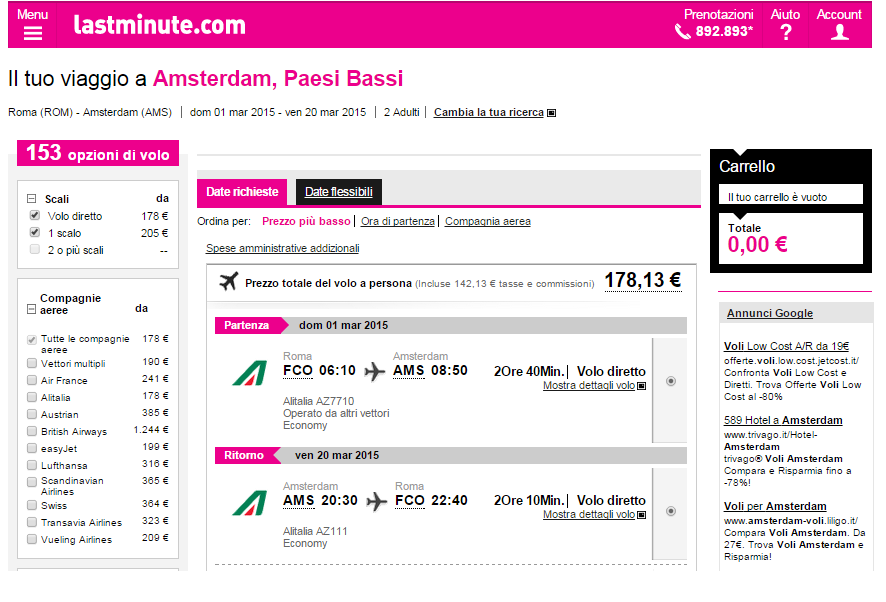The width and height of the screenshot is (886, 602).
Task: Click the 2 Adulti passenger summary
Action: [402, 112]
